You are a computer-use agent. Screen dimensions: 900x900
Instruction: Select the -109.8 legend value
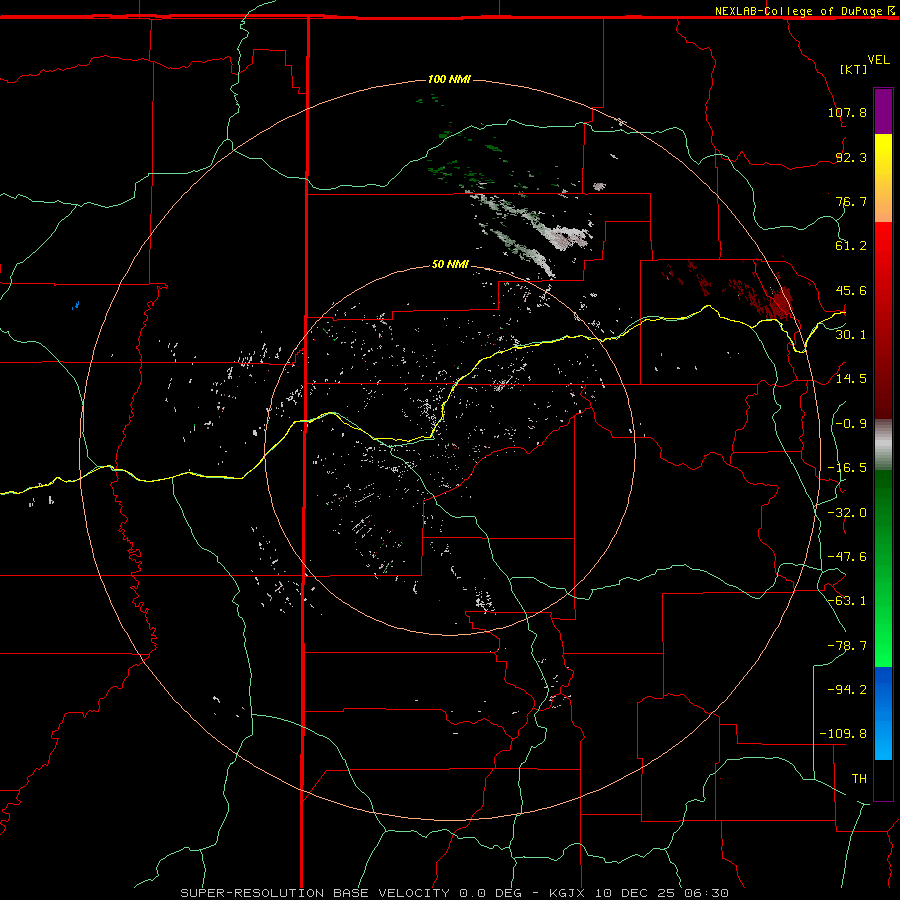843,734
